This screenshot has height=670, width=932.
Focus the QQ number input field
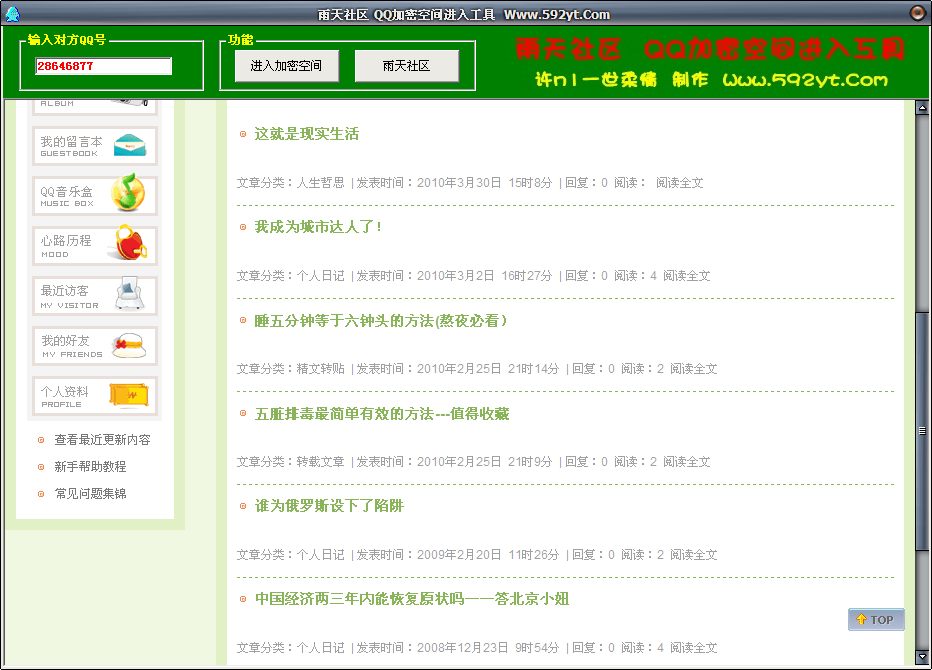click(103, 66)
